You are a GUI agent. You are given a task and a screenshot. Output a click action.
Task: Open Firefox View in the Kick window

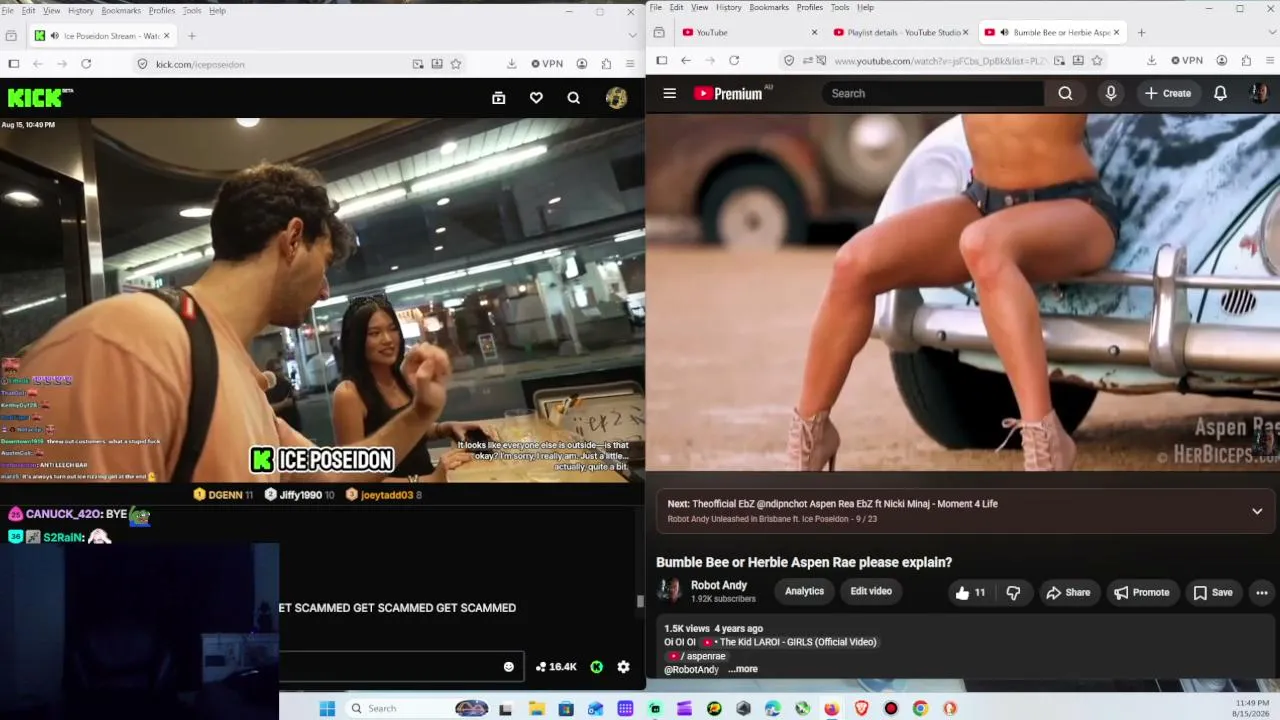coord(11,36)
